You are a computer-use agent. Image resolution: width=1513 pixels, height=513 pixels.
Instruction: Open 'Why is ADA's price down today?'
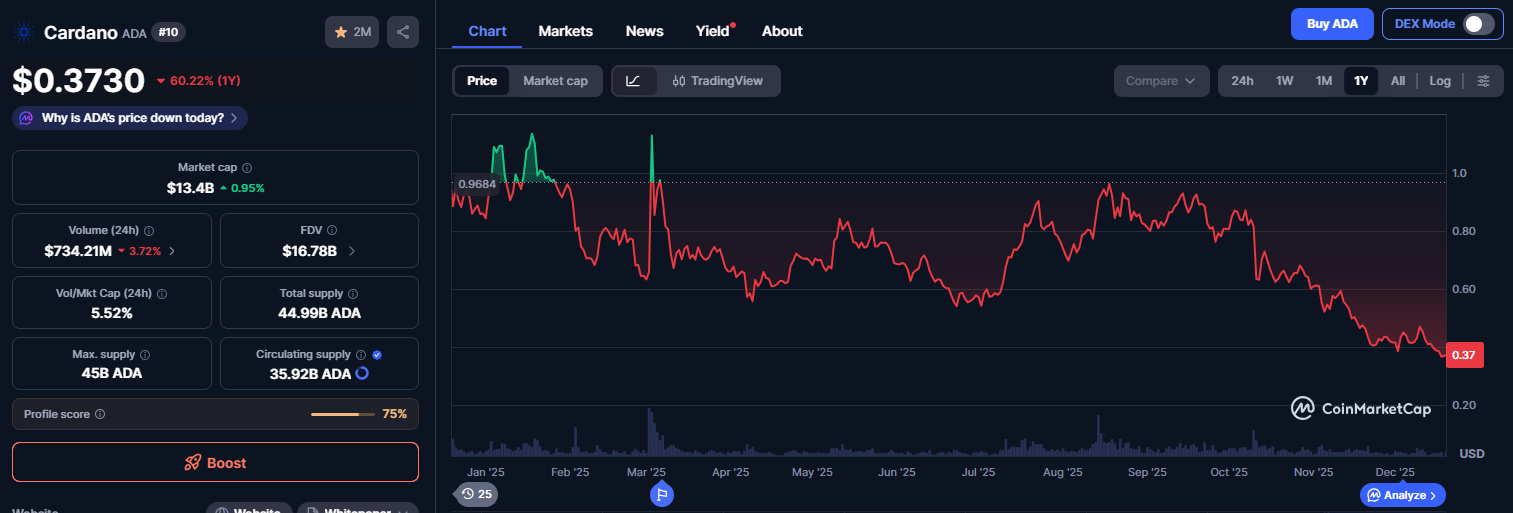(x=131, y=118)
